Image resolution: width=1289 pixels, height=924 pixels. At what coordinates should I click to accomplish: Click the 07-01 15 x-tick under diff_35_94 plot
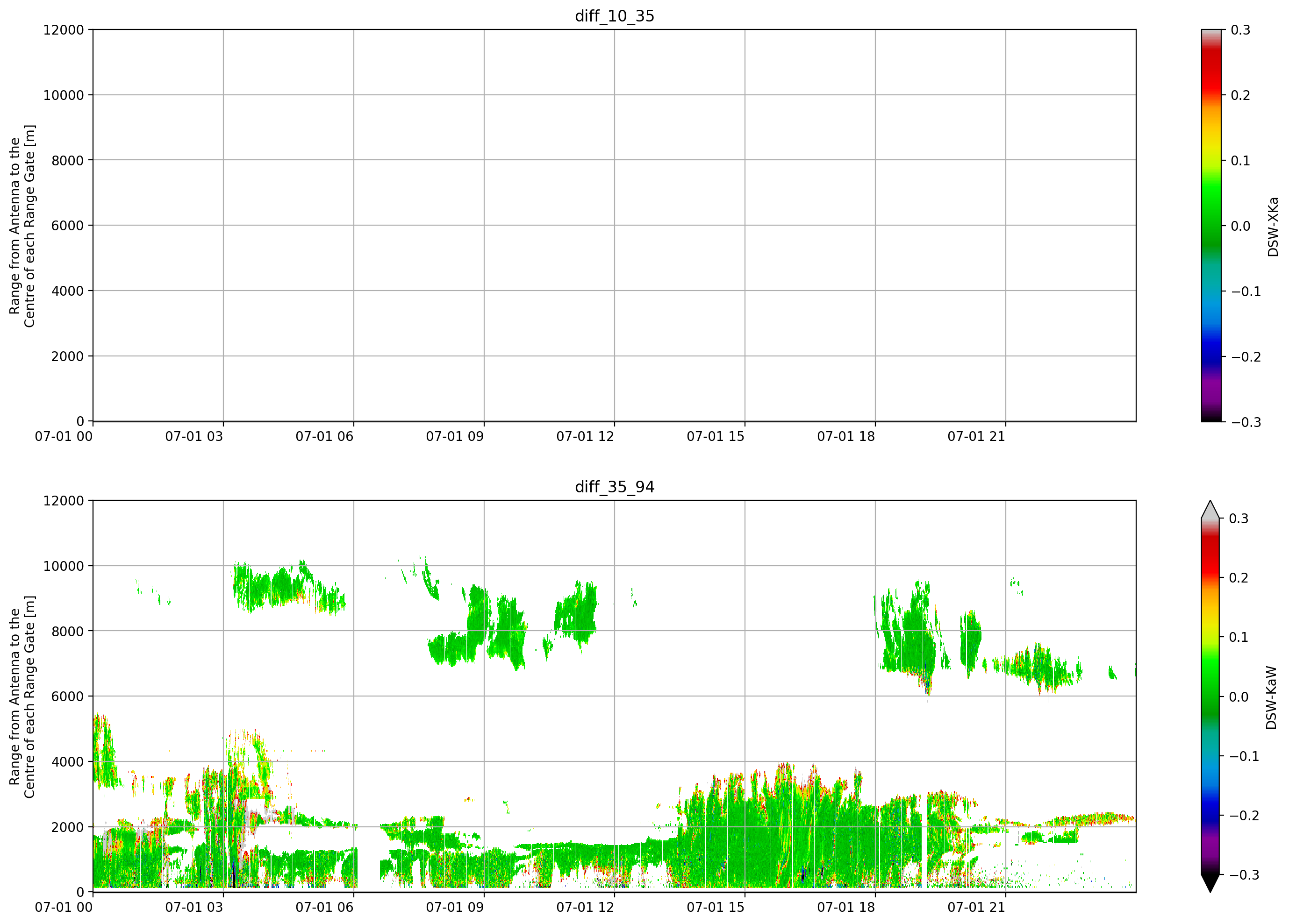click(x=716, y=908)
